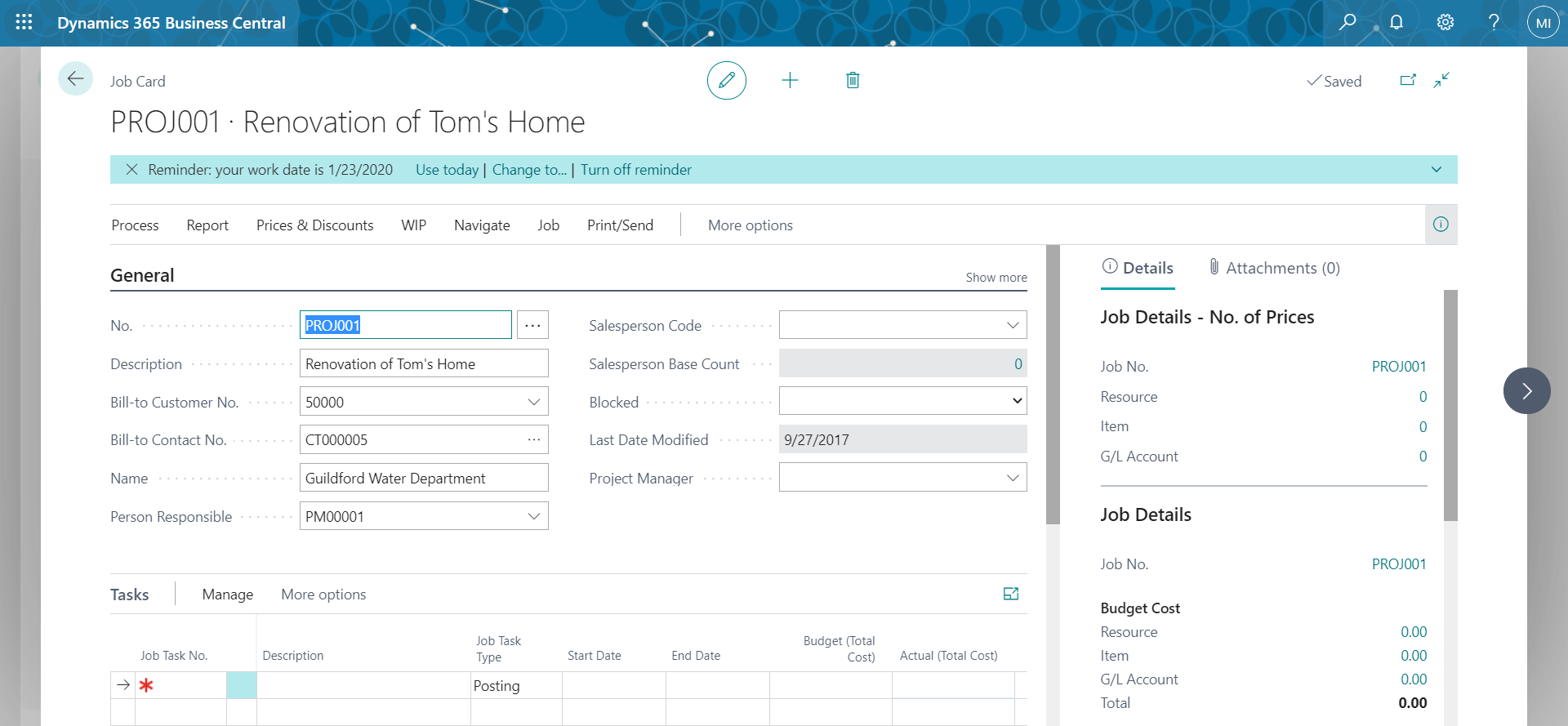The width and height of the screenshot is (1568, 726).
Task: Click the Description input field
Action: (x=424, y=363)
